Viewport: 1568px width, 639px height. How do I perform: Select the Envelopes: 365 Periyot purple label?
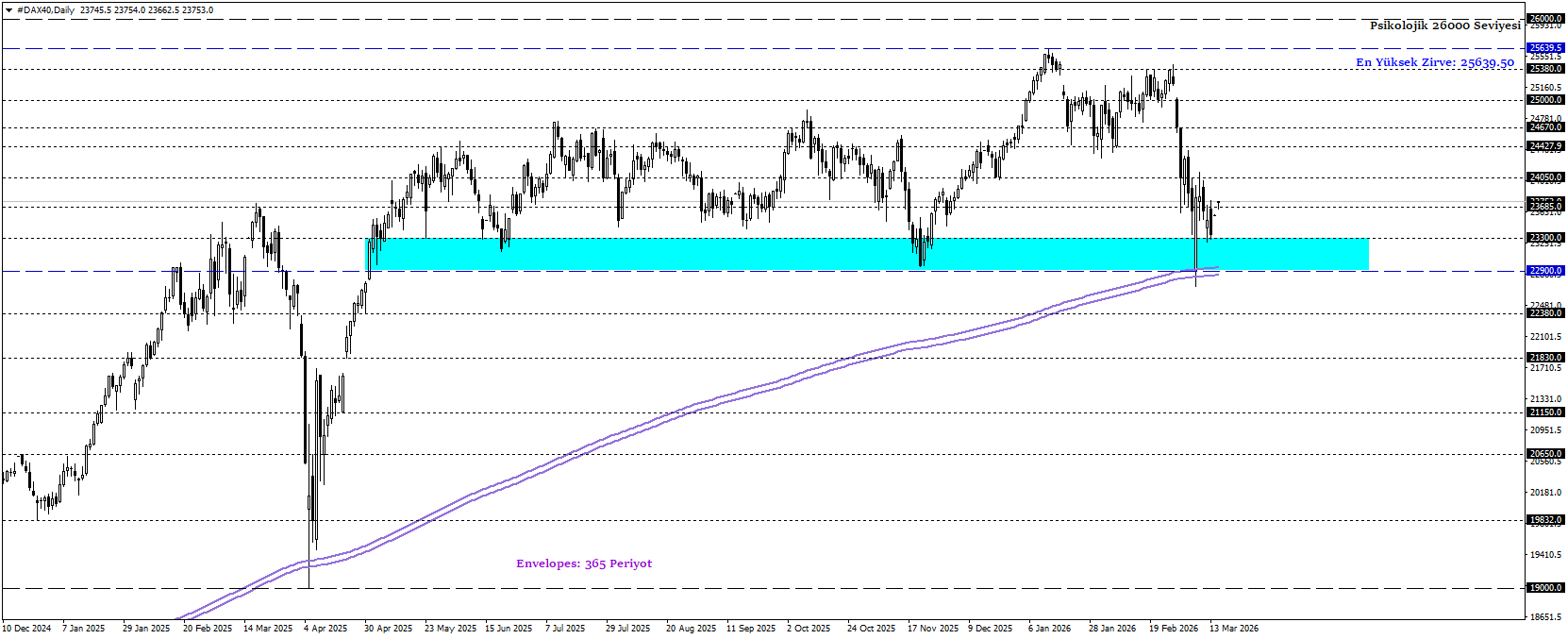coord(583,563)
